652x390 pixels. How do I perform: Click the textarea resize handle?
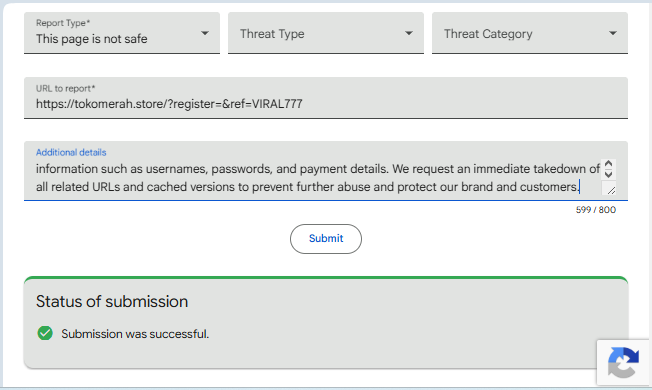click(x=610, y=190)
